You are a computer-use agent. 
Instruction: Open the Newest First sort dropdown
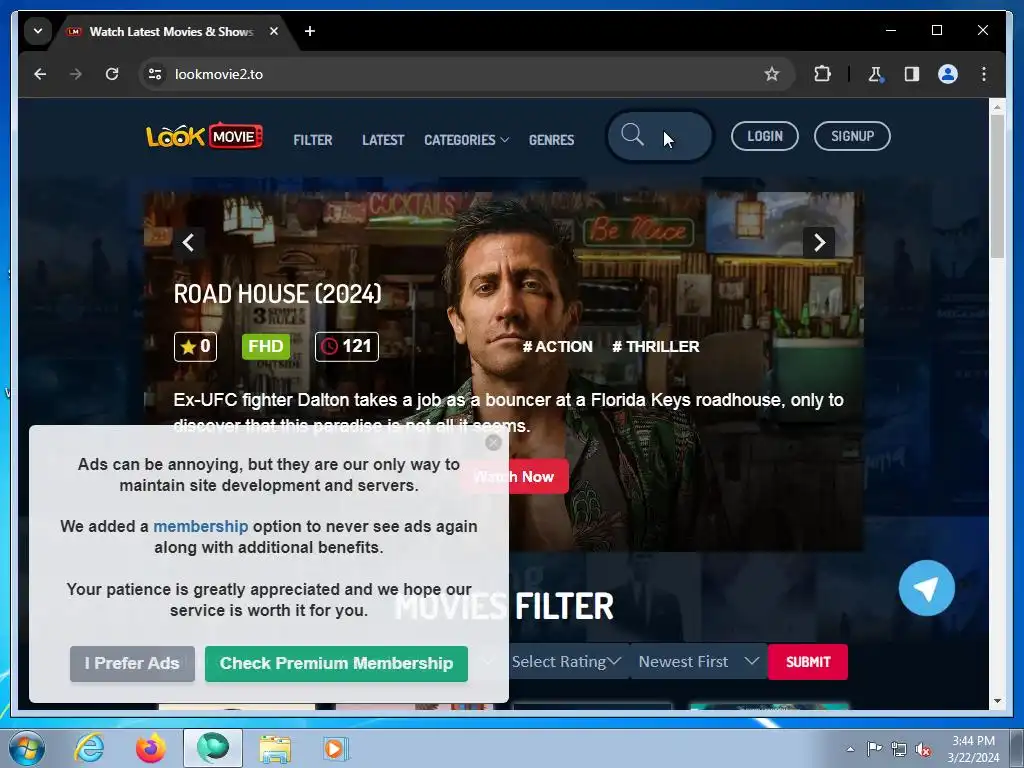698,662
